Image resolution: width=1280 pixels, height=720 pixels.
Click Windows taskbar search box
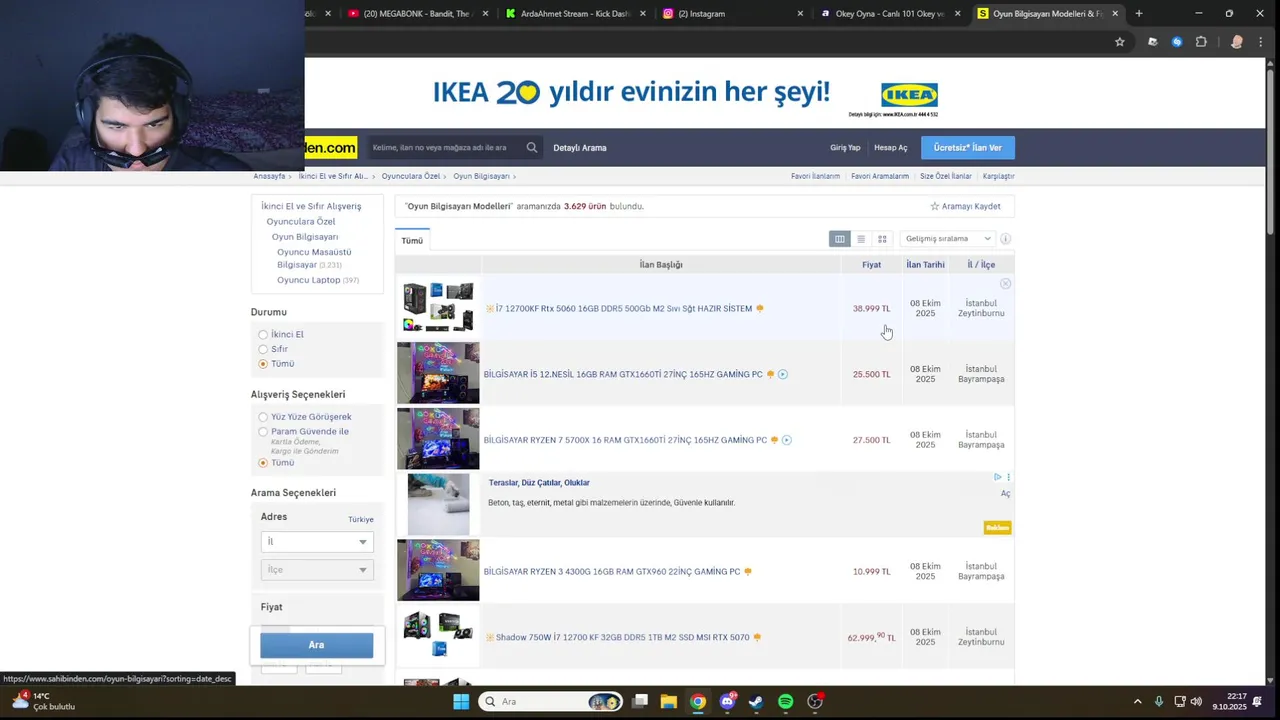pyautogui.click(x=550, y=701)
